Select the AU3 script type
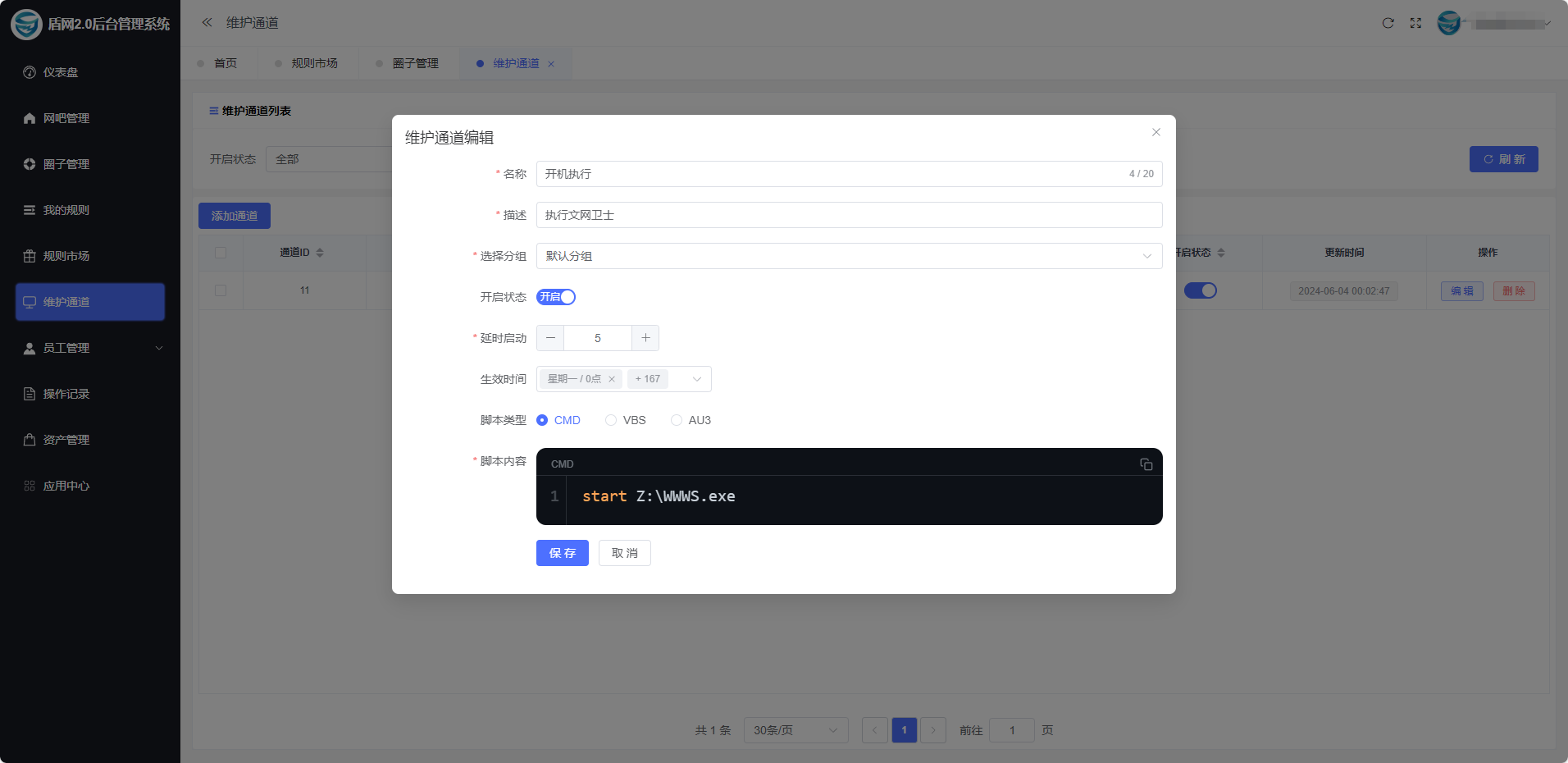This screenshot has width=1568, height=763. (677, 420)
